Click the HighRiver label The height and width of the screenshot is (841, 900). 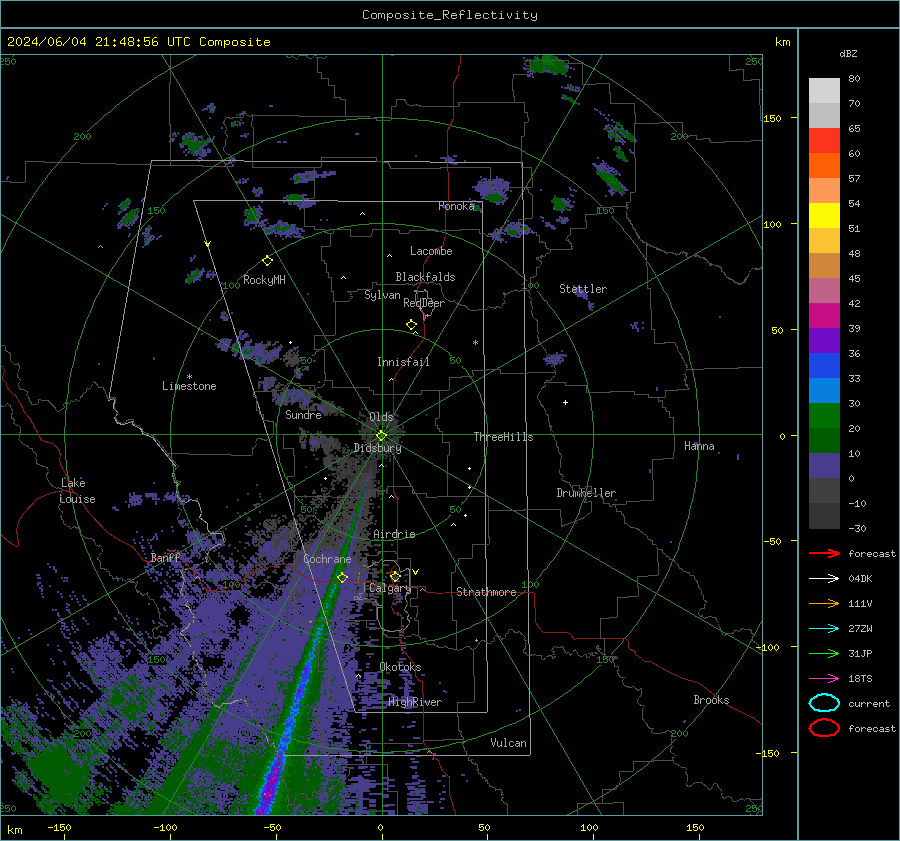(415, 702)
